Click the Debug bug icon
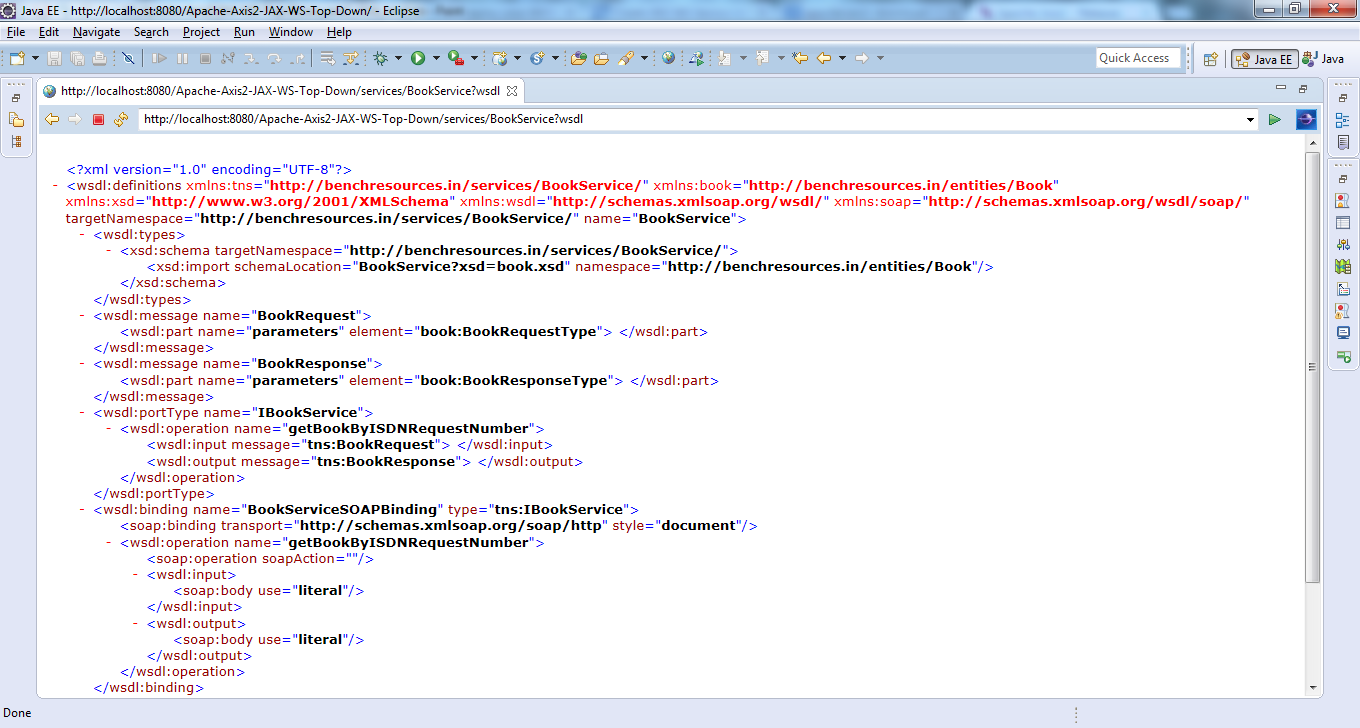Viewport: 1360px width, 728px height. [x=381, y=58]
